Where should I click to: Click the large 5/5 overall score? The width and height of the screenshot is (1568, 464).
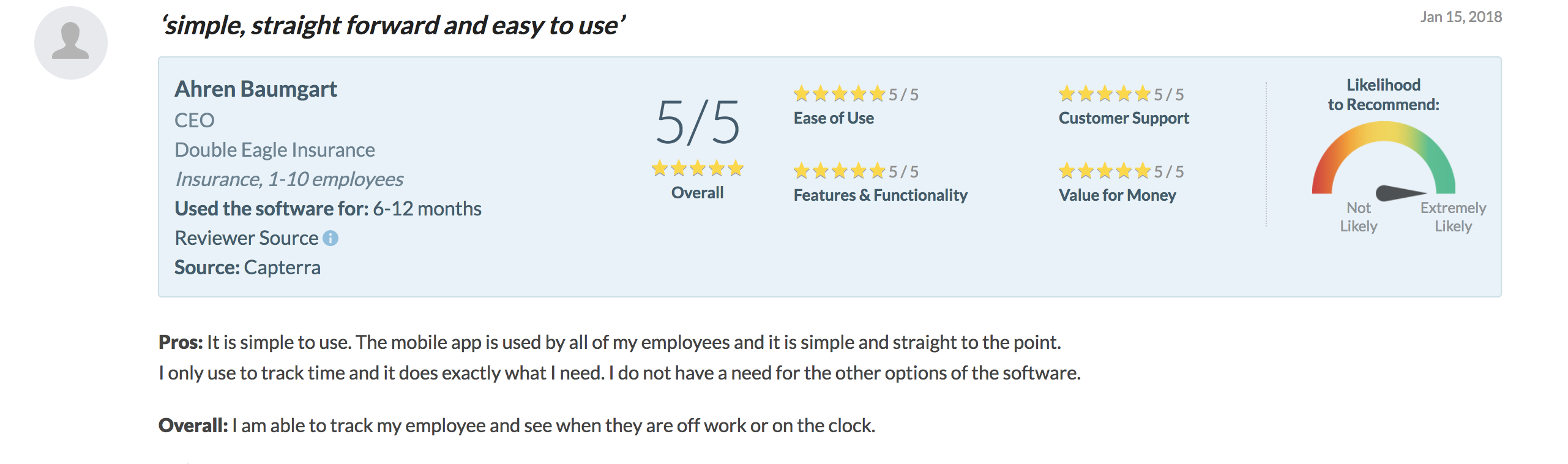(x=698, y=123)
